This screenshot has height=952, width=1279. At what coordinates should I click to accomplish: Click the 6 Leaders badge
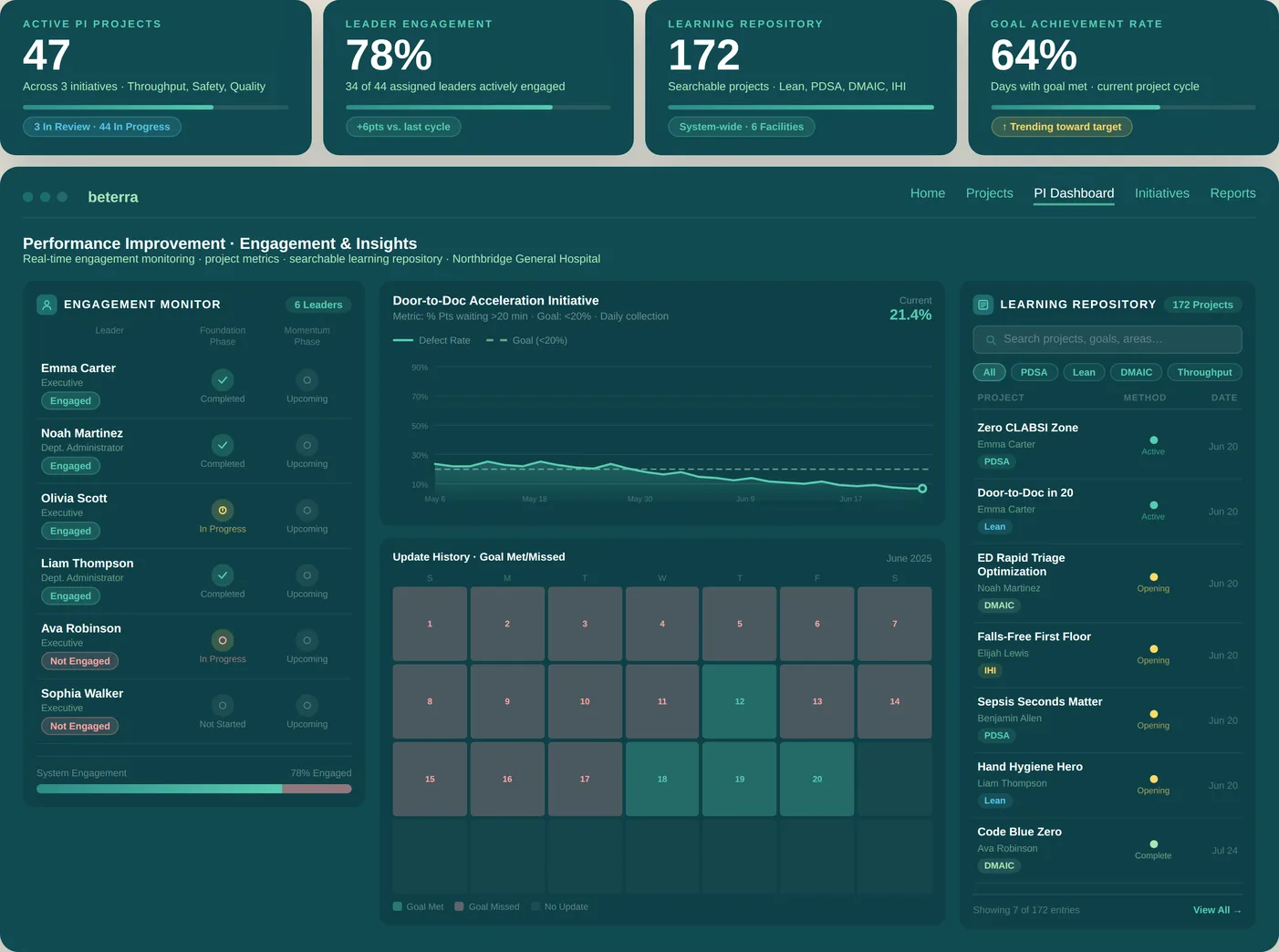(x=317, y=305)
